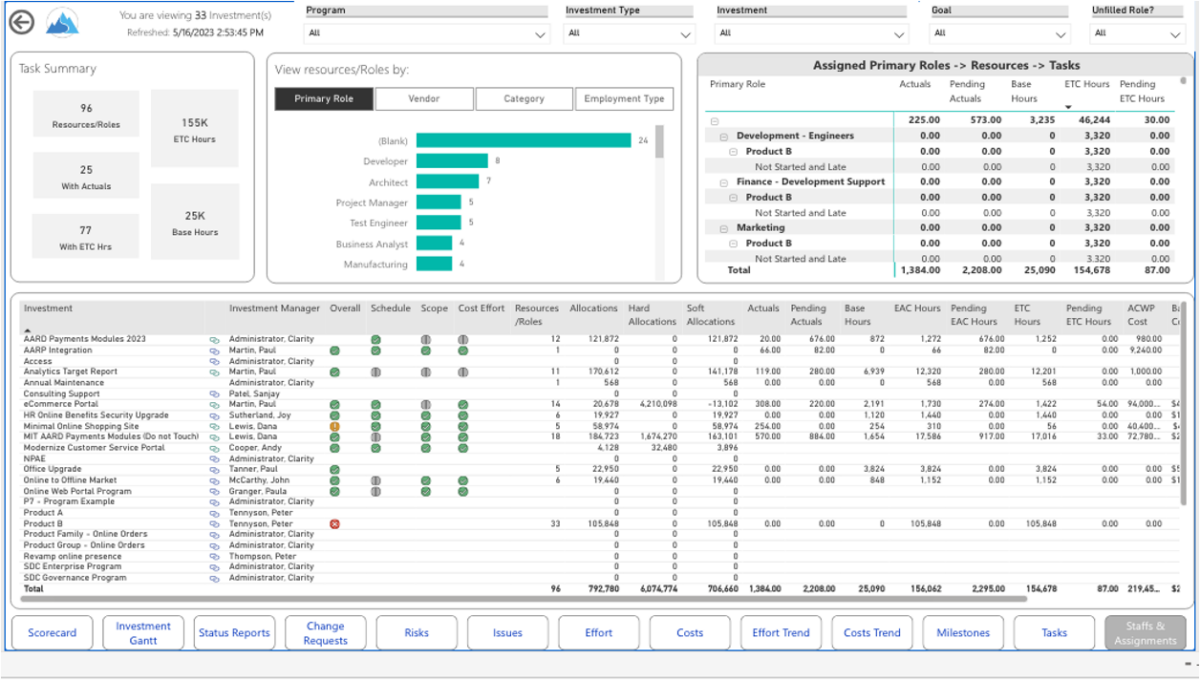Open the Milestones page

963,633
